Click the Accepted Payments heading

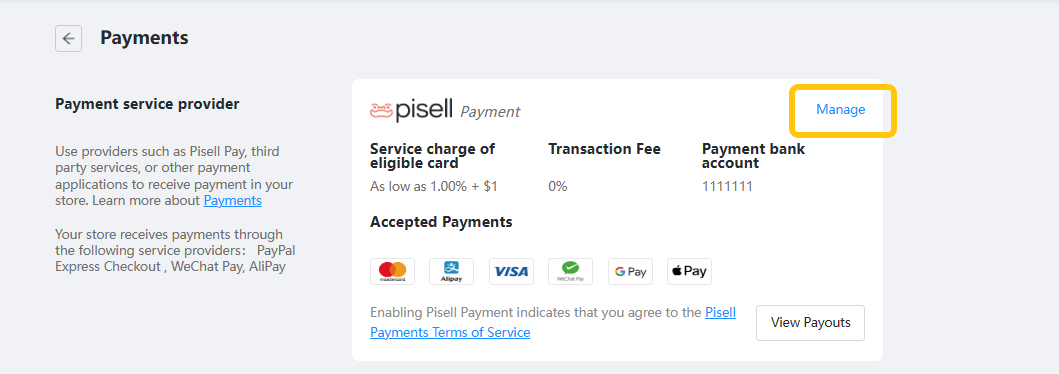441,221
